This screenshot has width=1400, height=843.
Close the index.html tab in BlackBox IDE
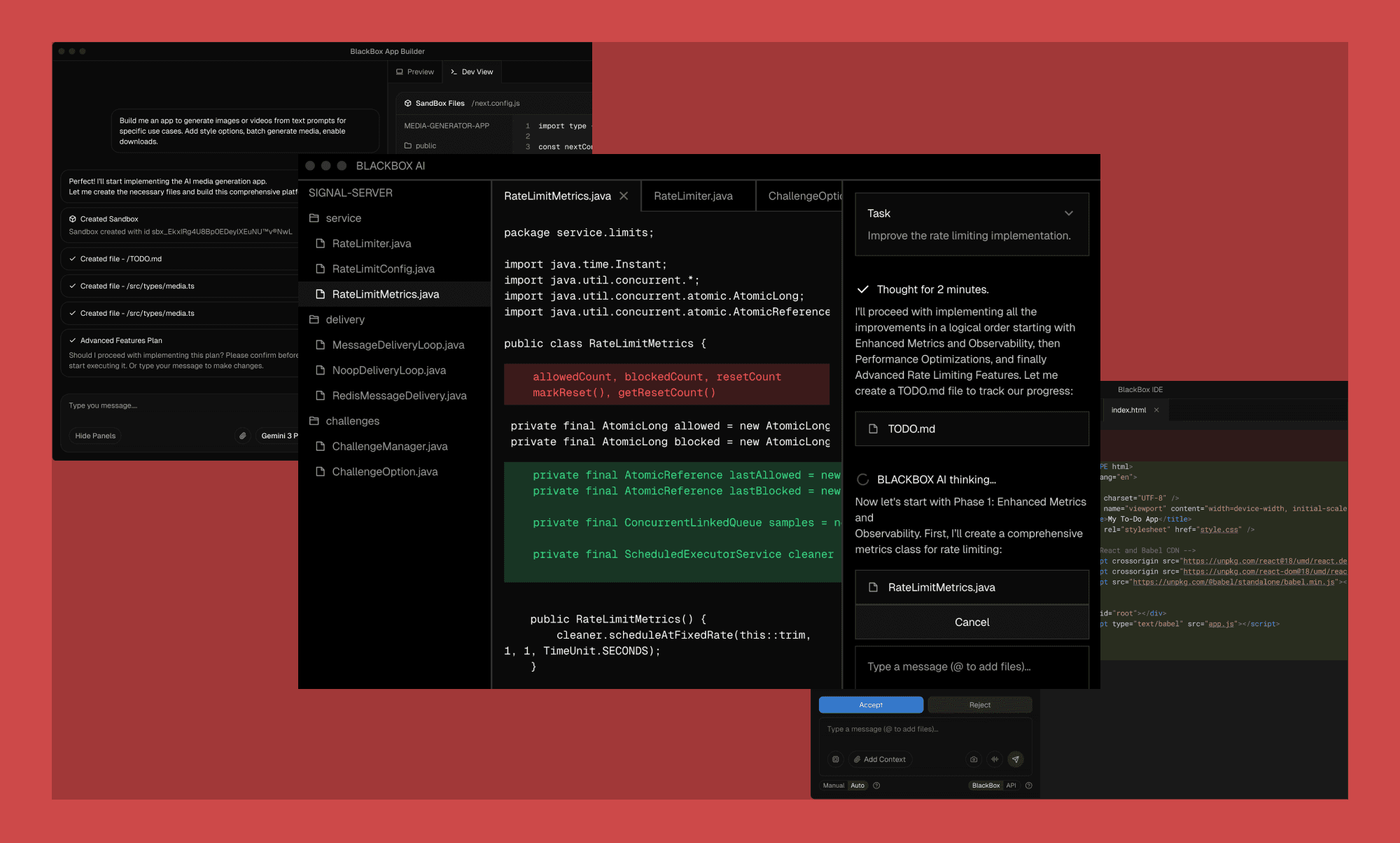pos(1156,410)
